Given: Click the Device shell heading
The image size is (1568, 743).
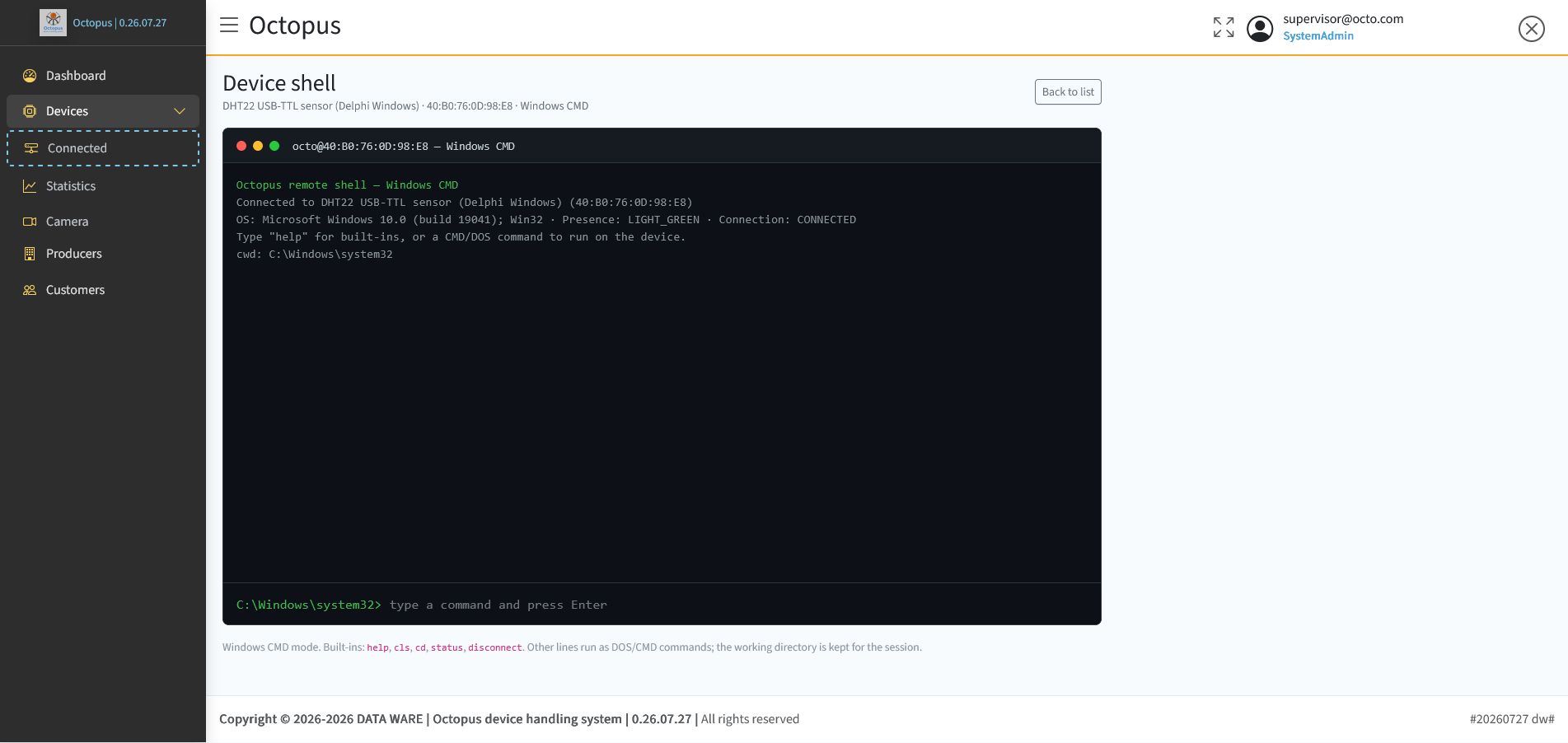Looking at the screenshot, I should [279, 83].
